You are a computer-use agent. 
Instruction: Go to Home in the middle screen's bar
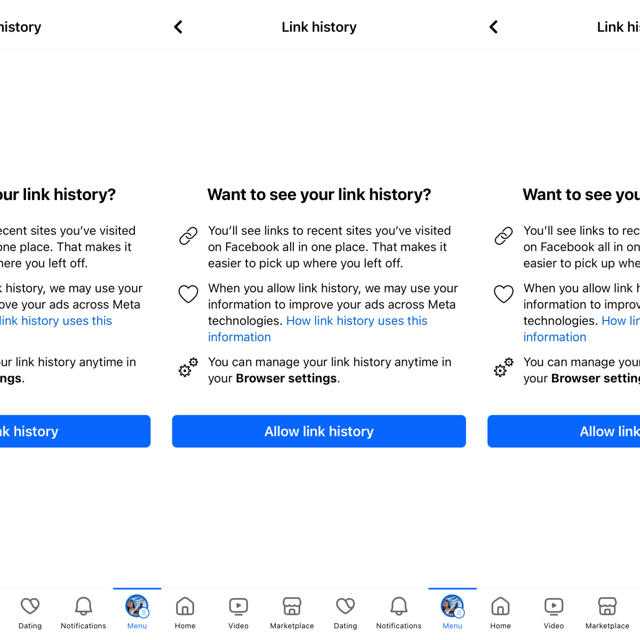click(185, 612)
